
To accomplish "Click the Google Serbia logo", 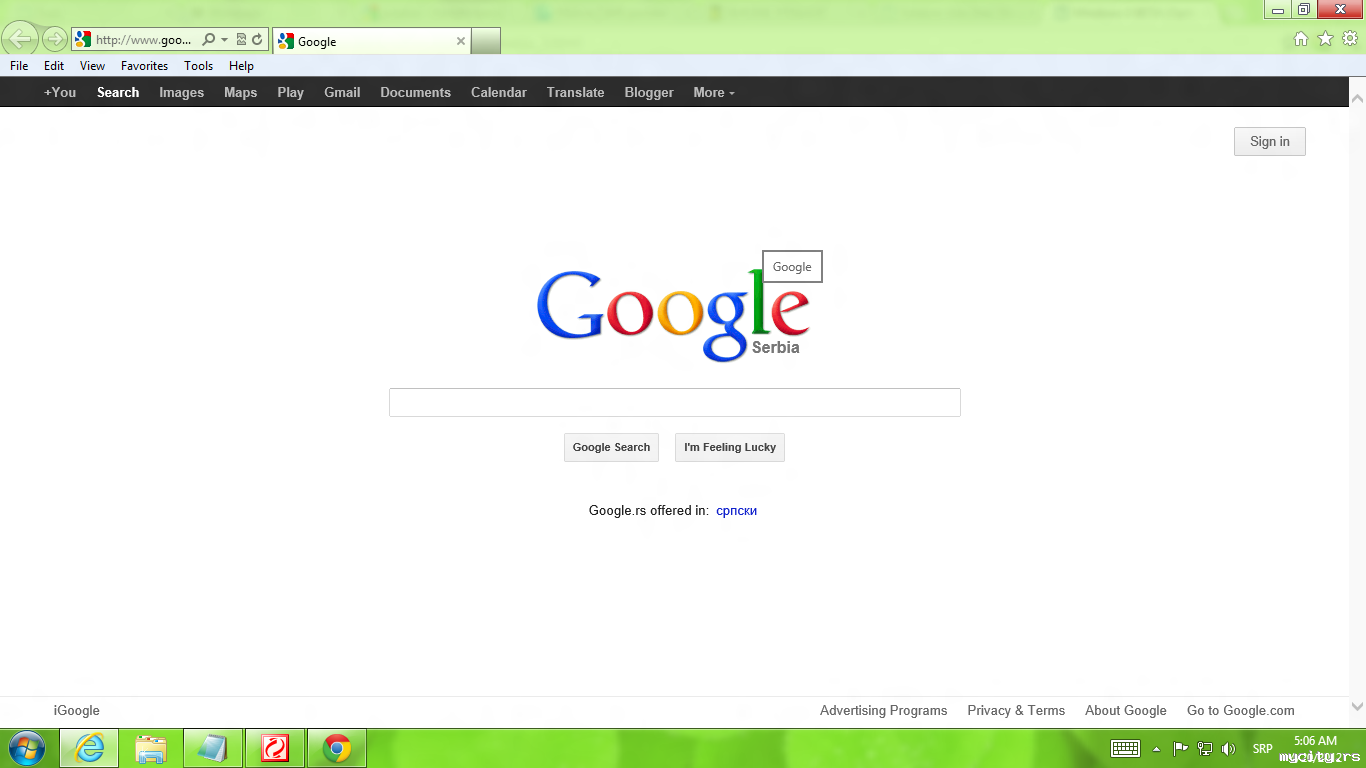I will pos(673,315).
